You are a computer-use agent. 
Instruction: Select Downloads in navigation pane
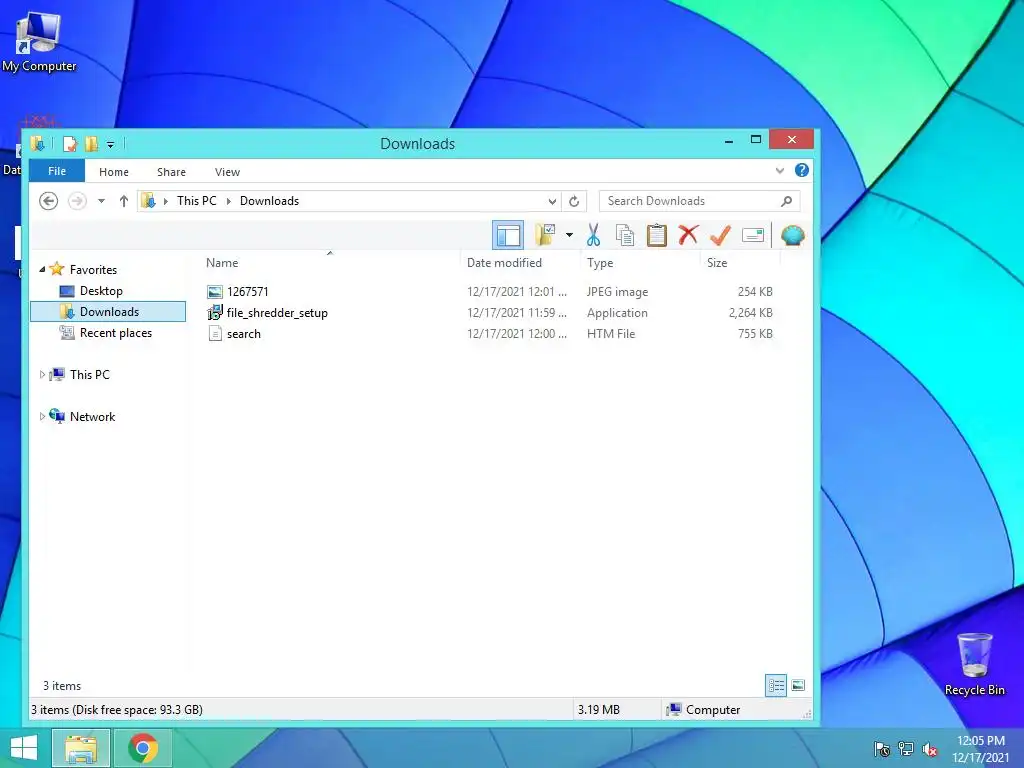tap(108, 312)
